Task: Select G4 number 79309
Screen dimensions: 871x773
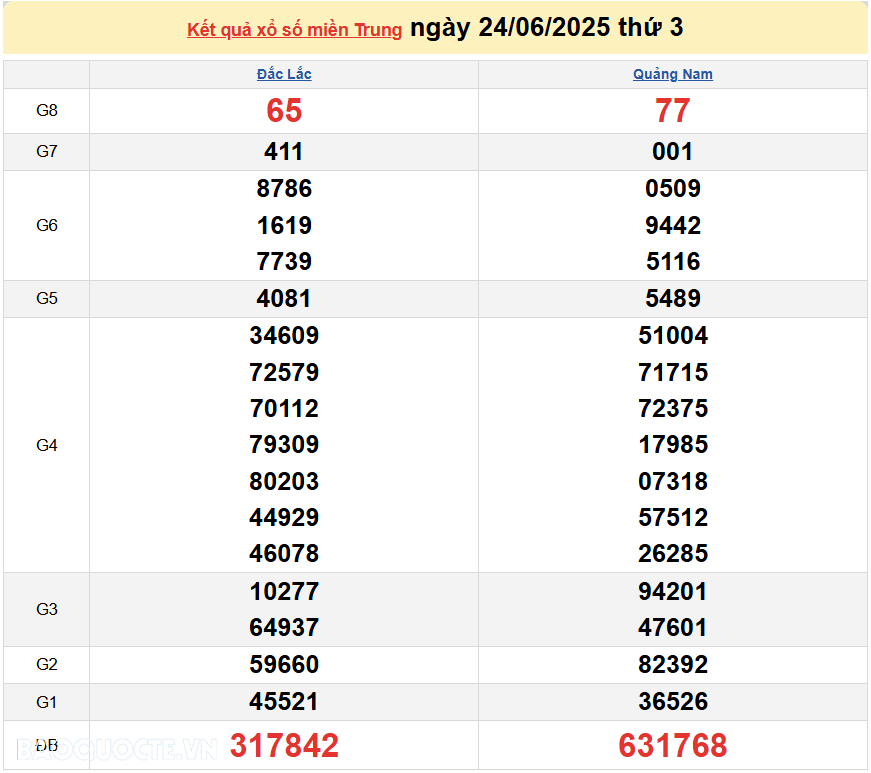Action: coord(284,445)
